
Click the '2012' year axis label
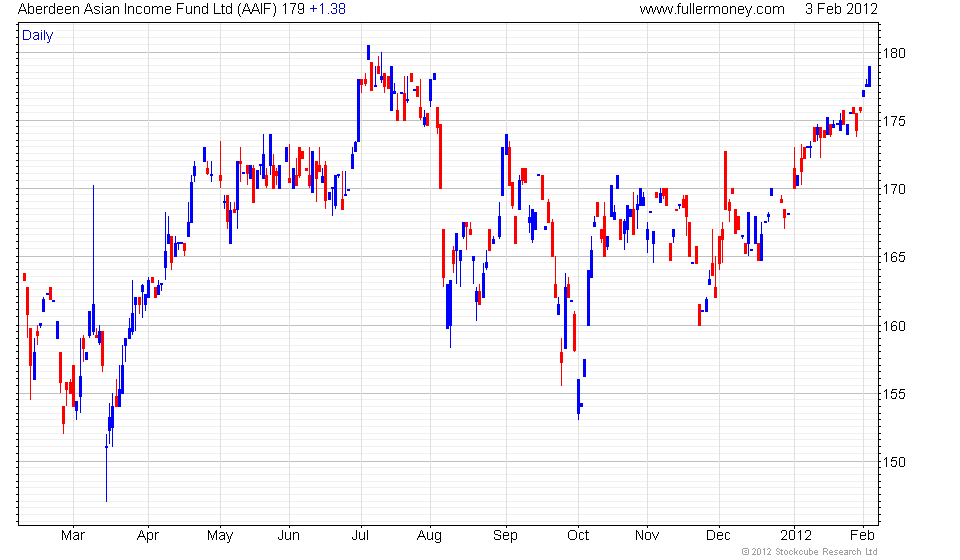click(x=795, y=536)
